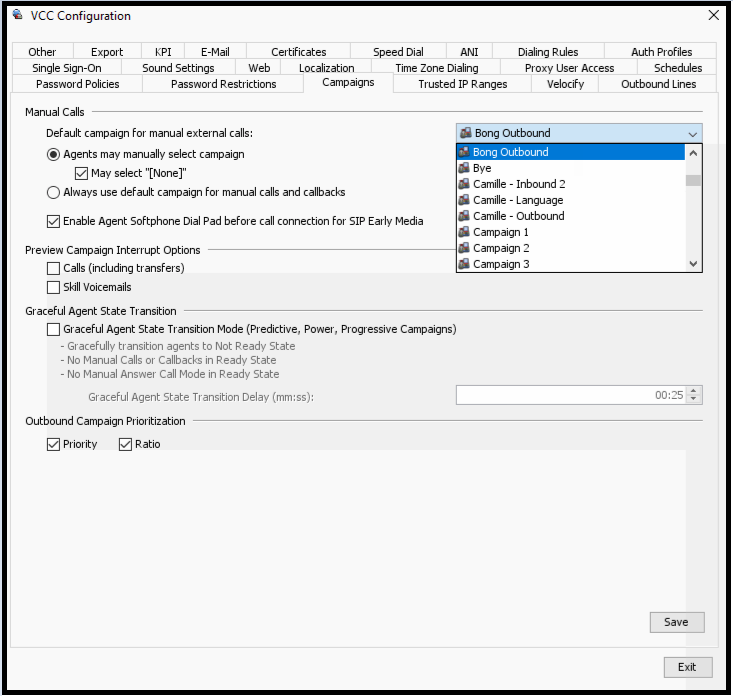Viewport: 733px width, 696px height.
Task: Open the Schedules tab
Action: 678,68
